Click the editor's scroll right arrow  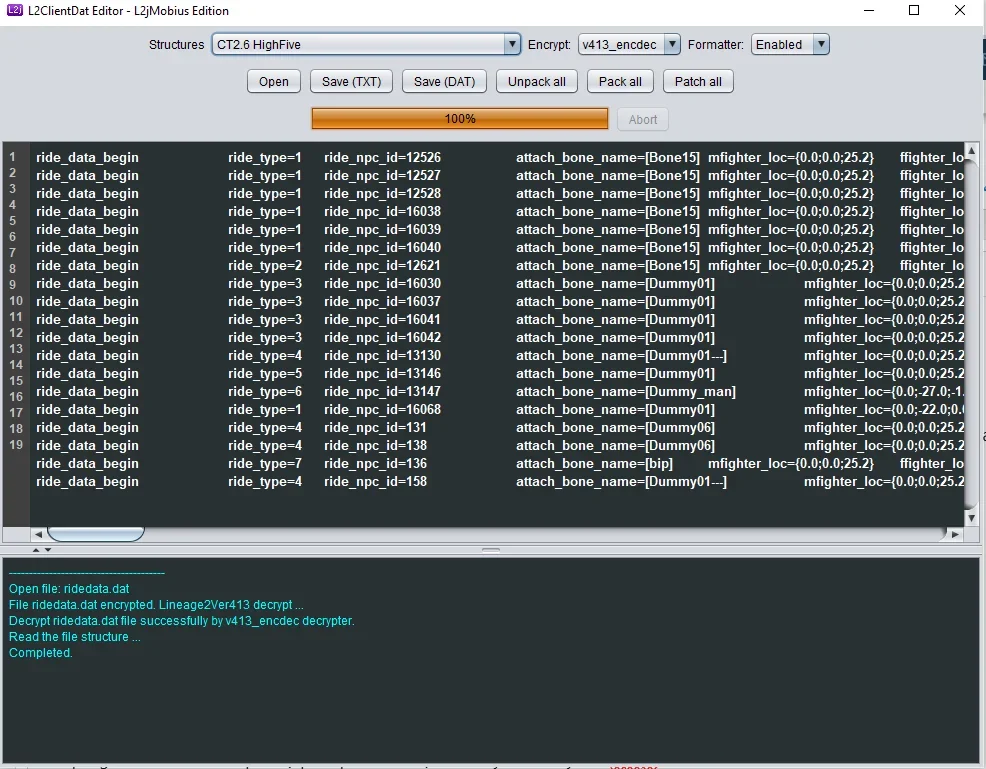pos(955,534)
